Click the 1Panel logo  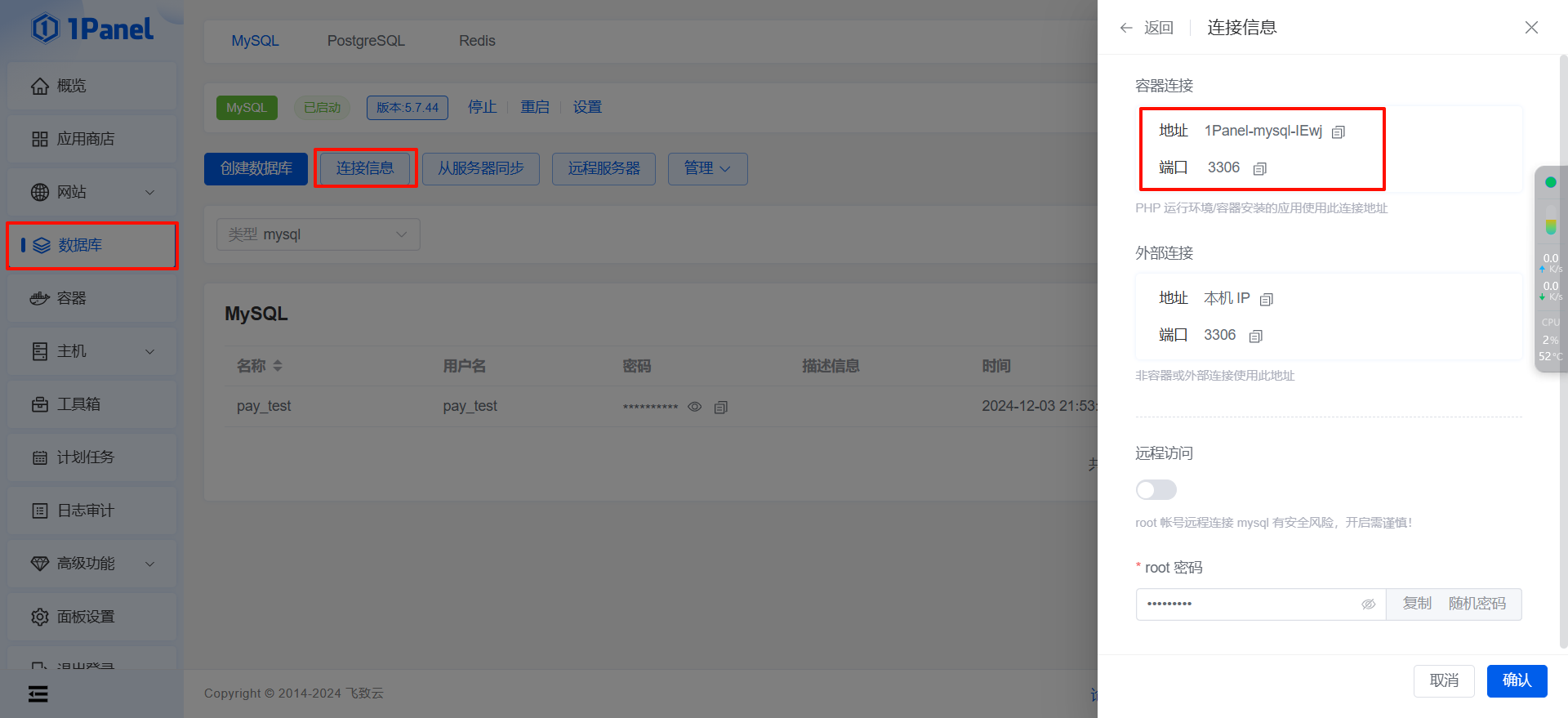[x=91, y=29]
